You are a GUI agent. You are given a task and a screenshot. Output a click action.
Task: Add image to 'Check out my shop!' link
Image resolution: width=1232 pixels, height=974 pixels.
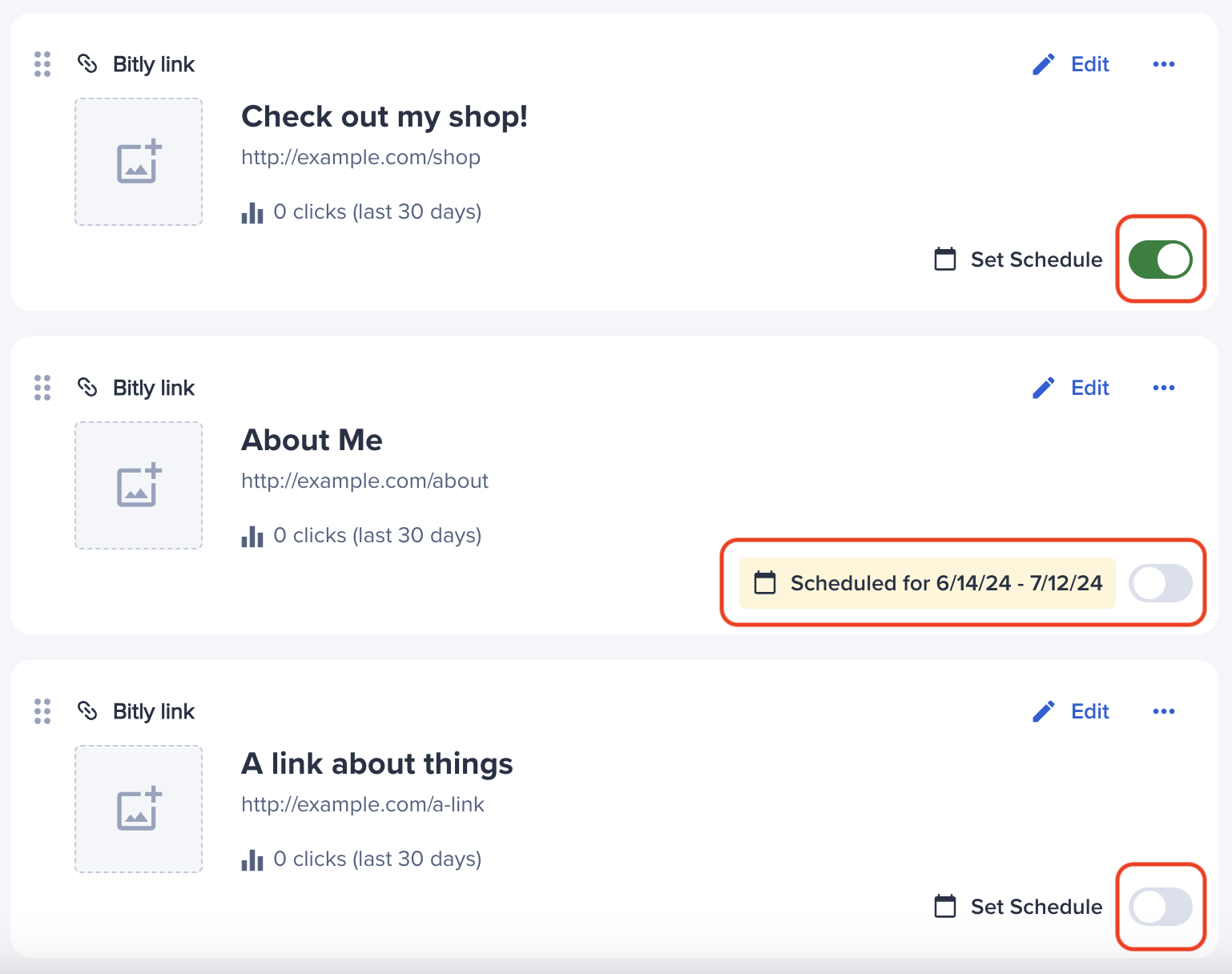click(x=139, y=162)
